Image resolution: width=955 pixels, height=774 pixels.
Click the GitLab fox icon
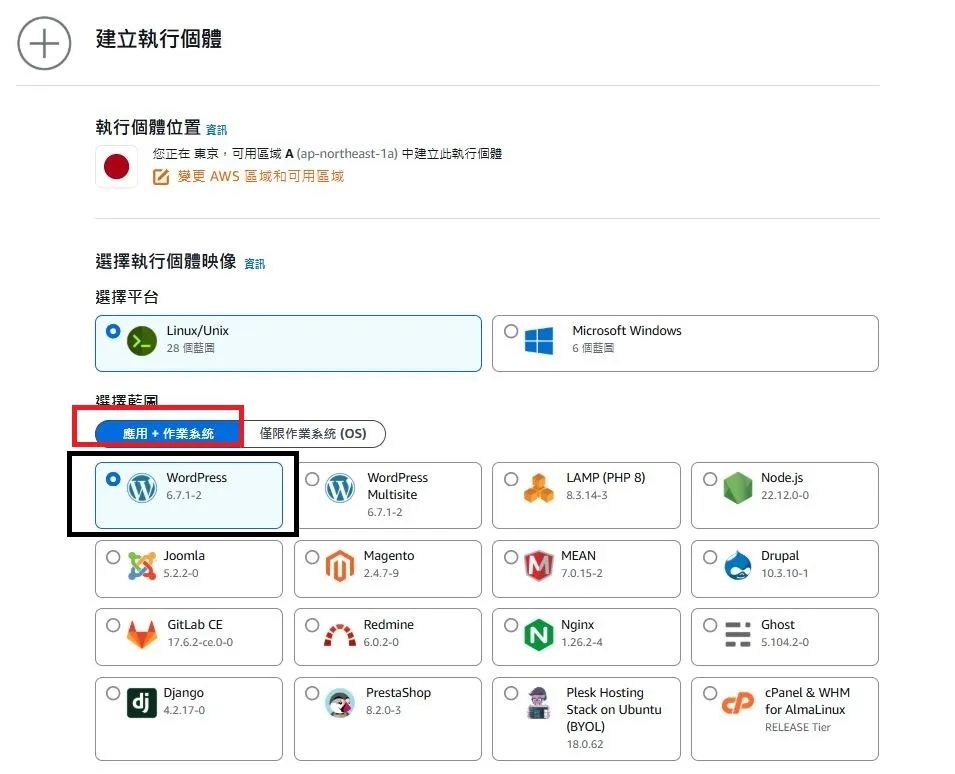141,635
